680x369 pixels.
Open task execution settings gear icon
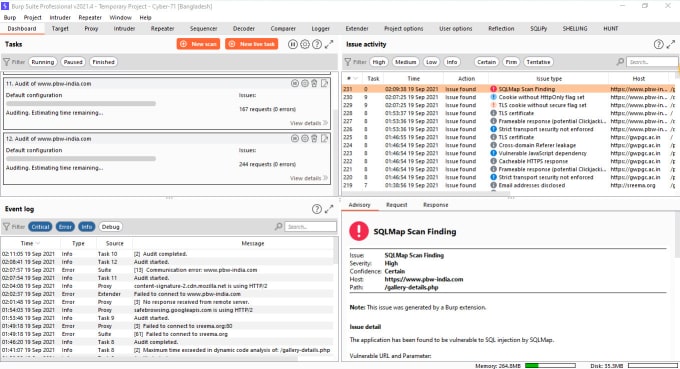coord(305,44)
